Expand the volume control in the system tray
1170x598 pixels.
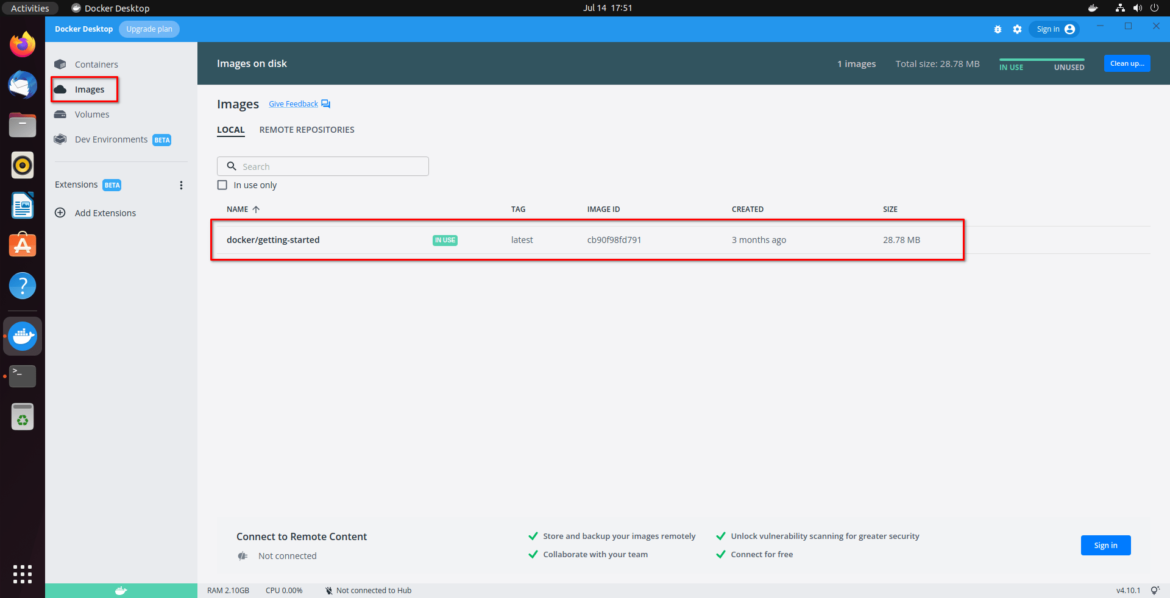tap(1137, 7)
